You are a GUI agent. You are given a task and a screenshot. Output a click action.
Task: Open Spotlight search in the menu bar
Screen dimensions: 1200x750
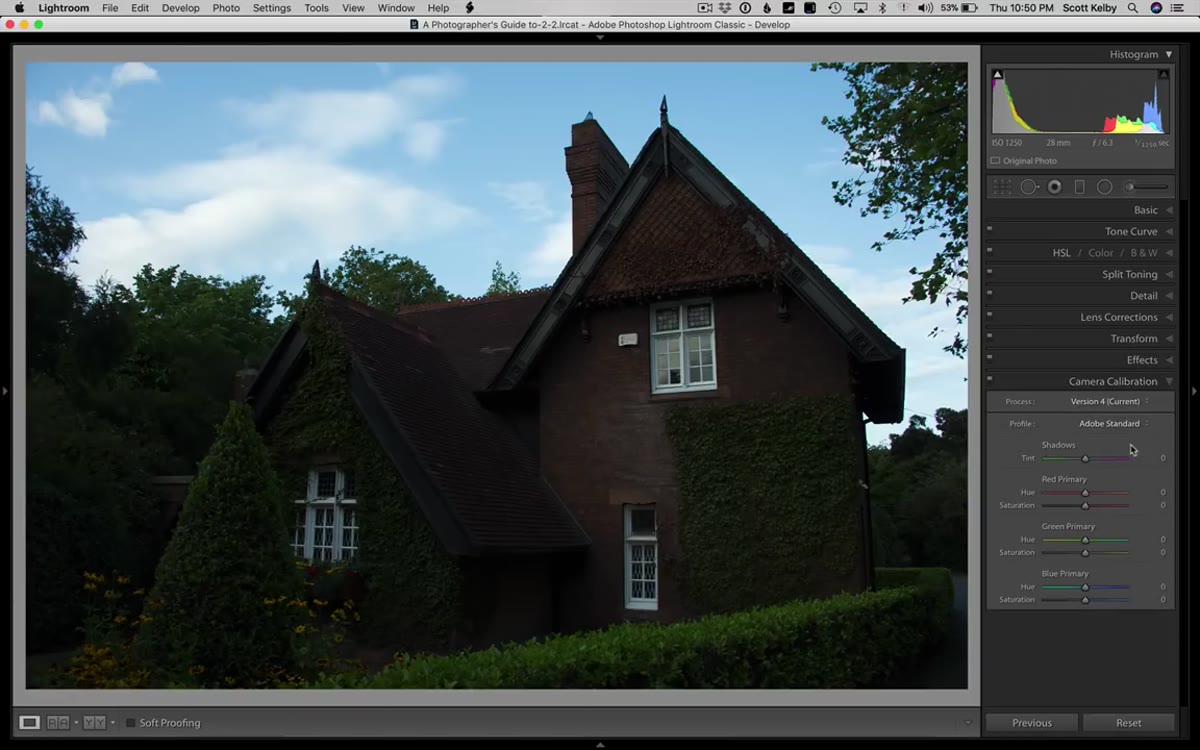click(x=1132, y=8)
